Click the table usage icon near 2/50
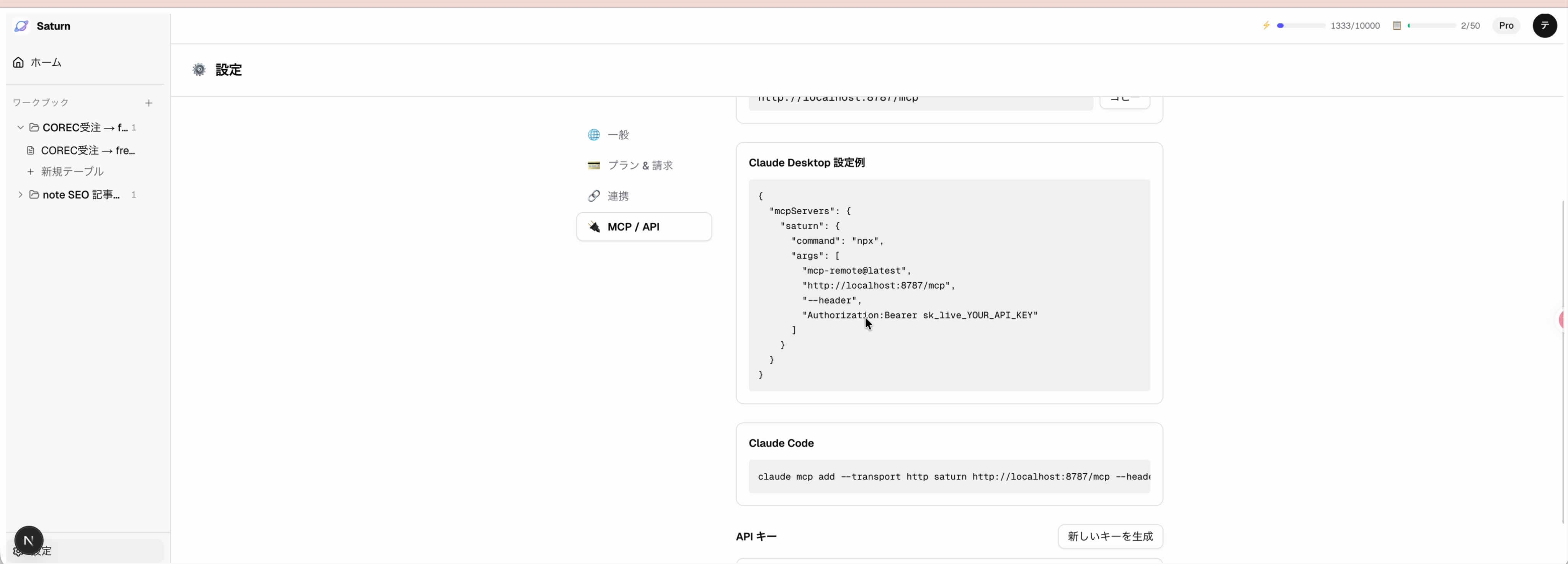This screenshot has width=1568, height=564. coord(1397,26)
